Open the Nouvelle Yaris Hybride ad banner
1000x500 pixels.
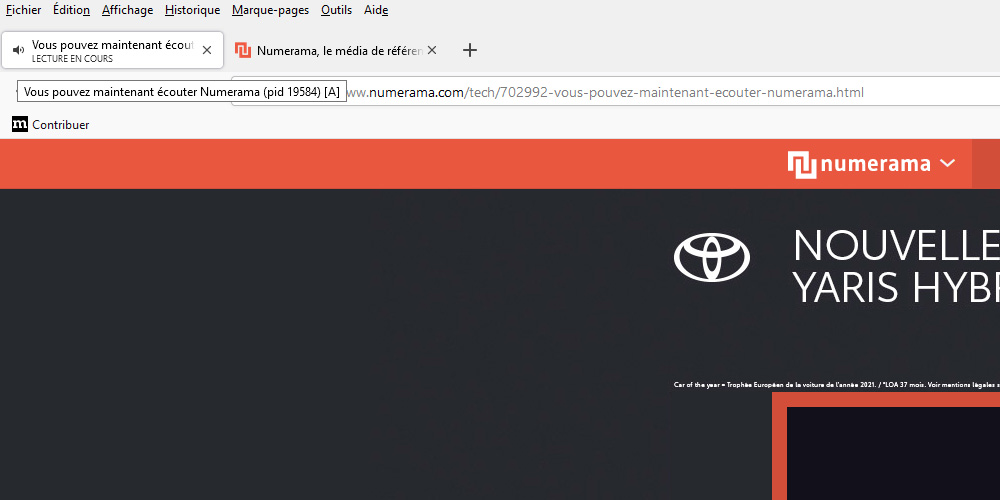(x=896, y=266)
